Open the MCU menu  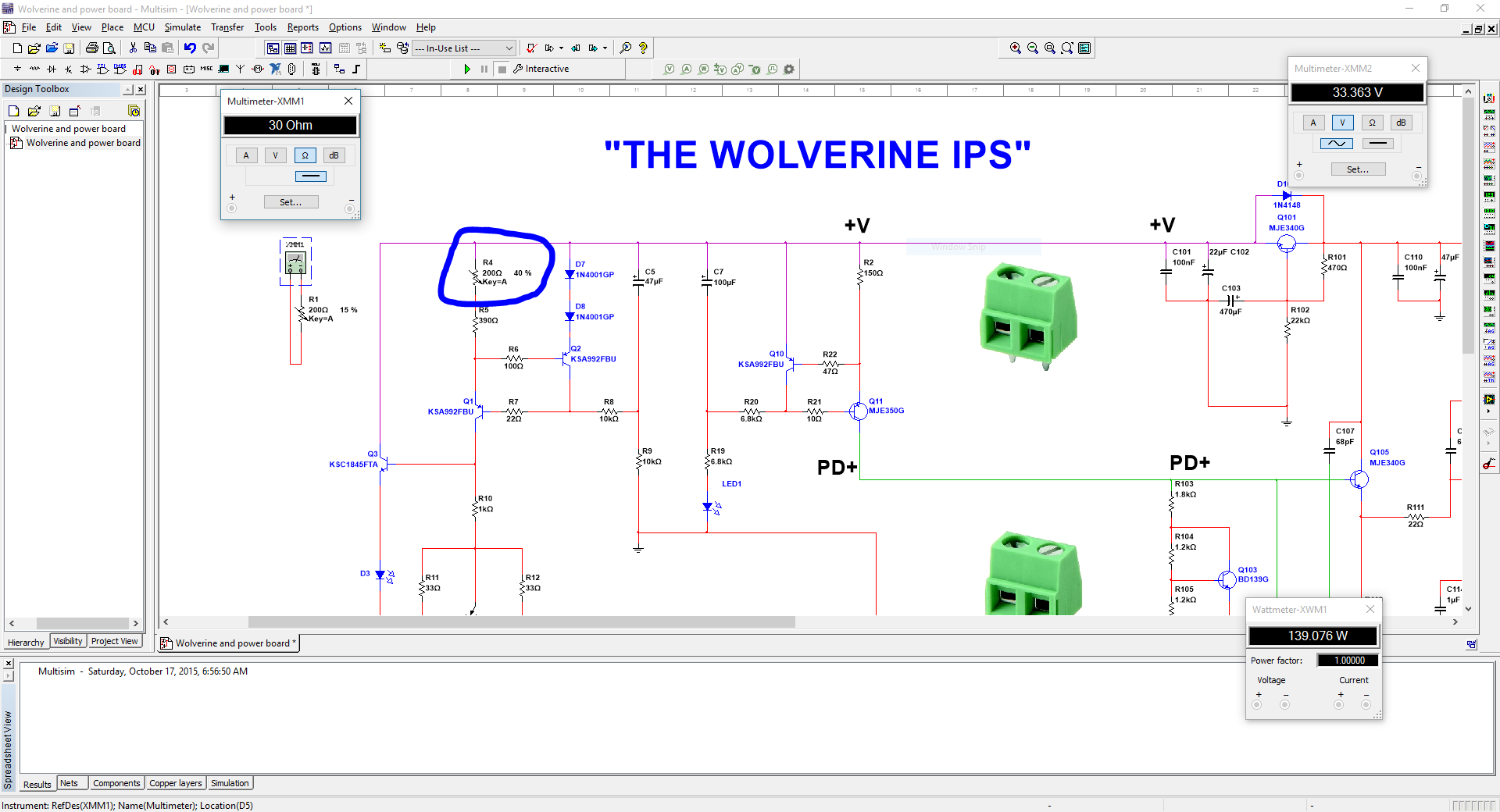tap(144, 27)
